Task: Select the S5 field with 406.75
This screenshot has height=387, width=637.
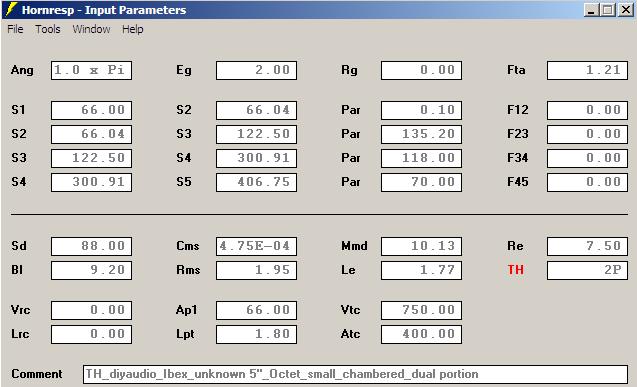Action: coord(256,182)
